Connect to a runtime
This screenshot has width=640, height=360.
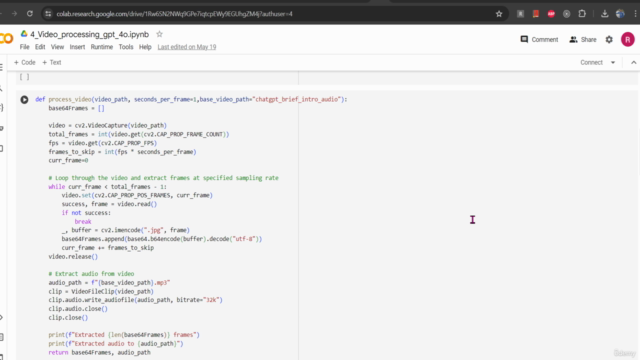[591, 62]
